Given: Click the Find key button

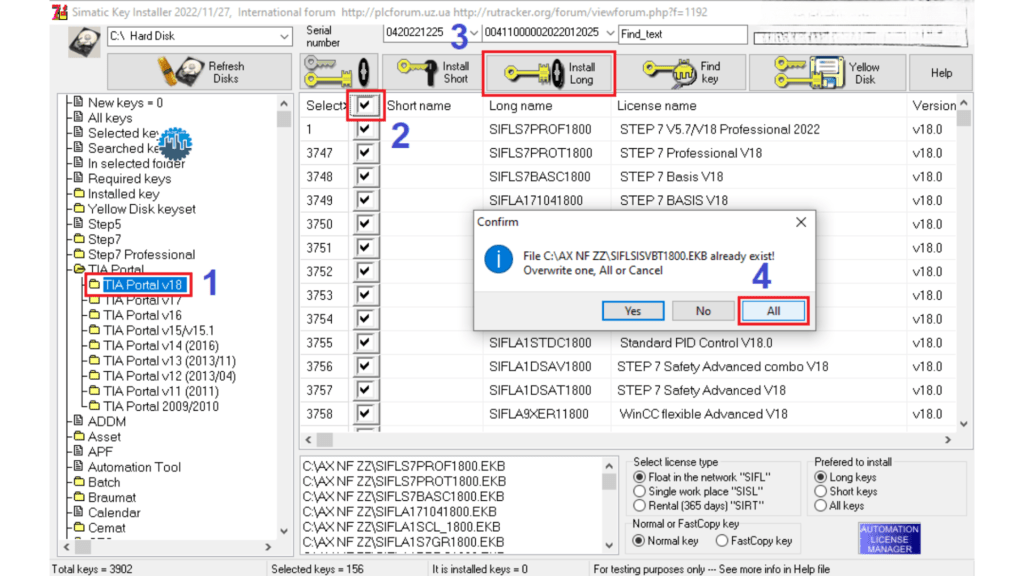Looking at the screenshot, I should [x=682, y=72].
